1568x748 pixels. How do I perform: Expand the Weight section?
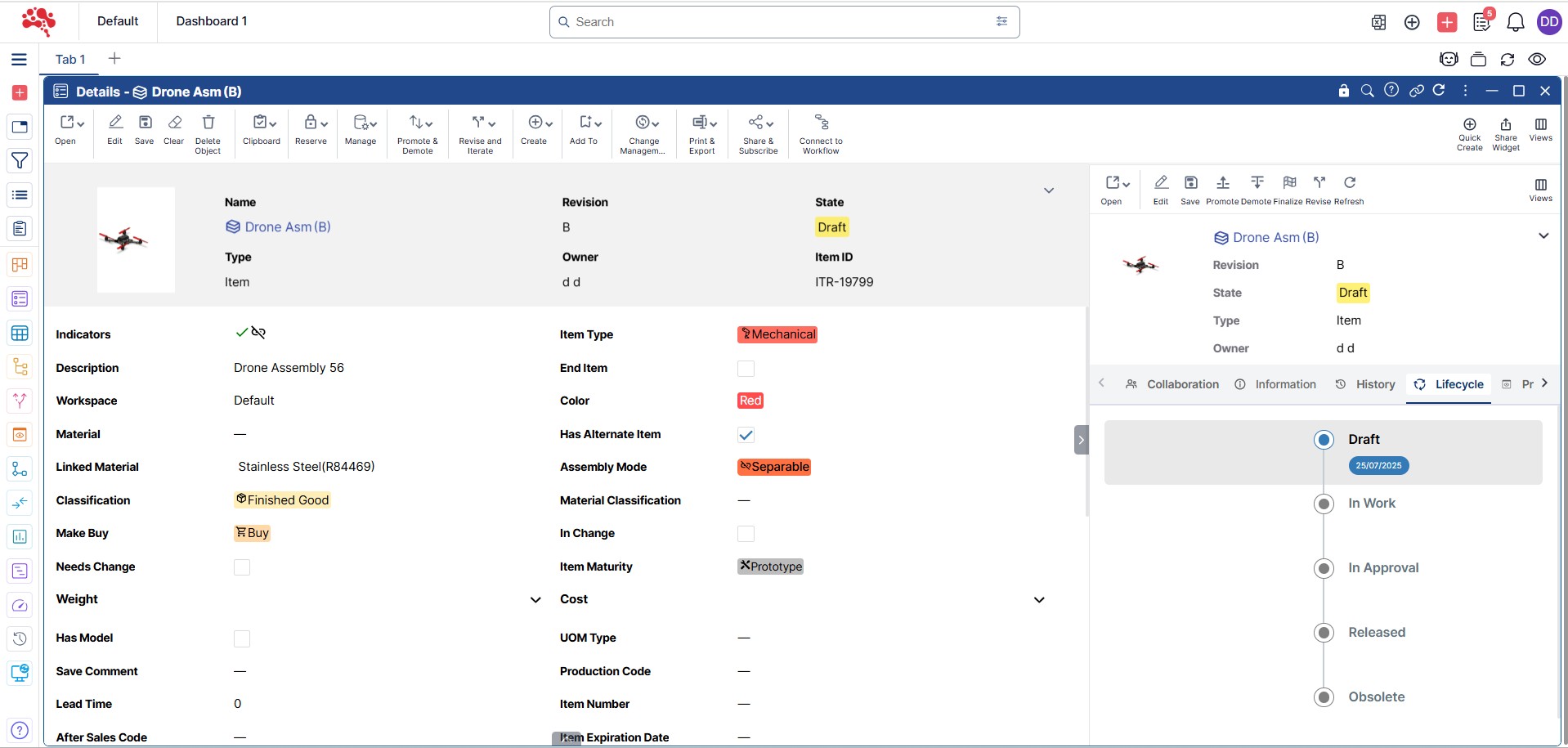coord(535,600)
